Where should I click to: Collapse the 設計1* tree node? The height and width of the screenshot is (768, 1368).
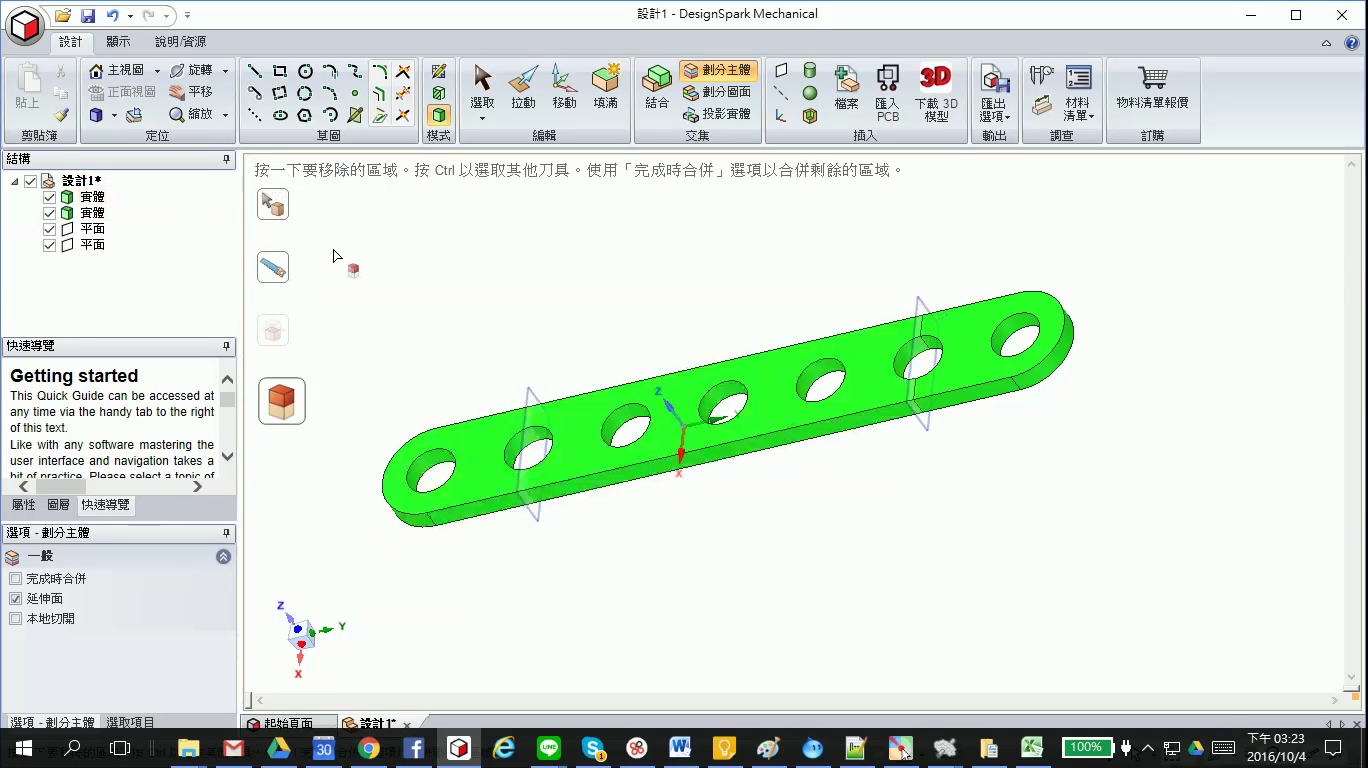pos(14,181)
